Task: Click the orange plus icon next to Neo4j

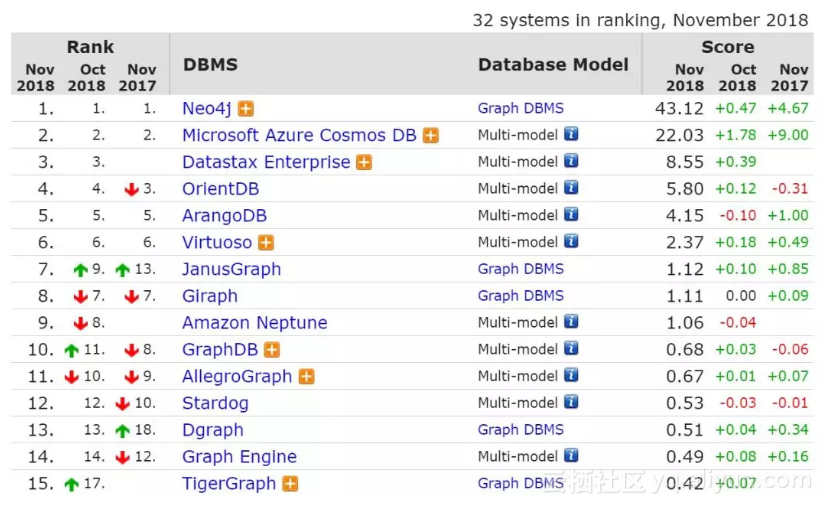Action: [x=246, y=109]
